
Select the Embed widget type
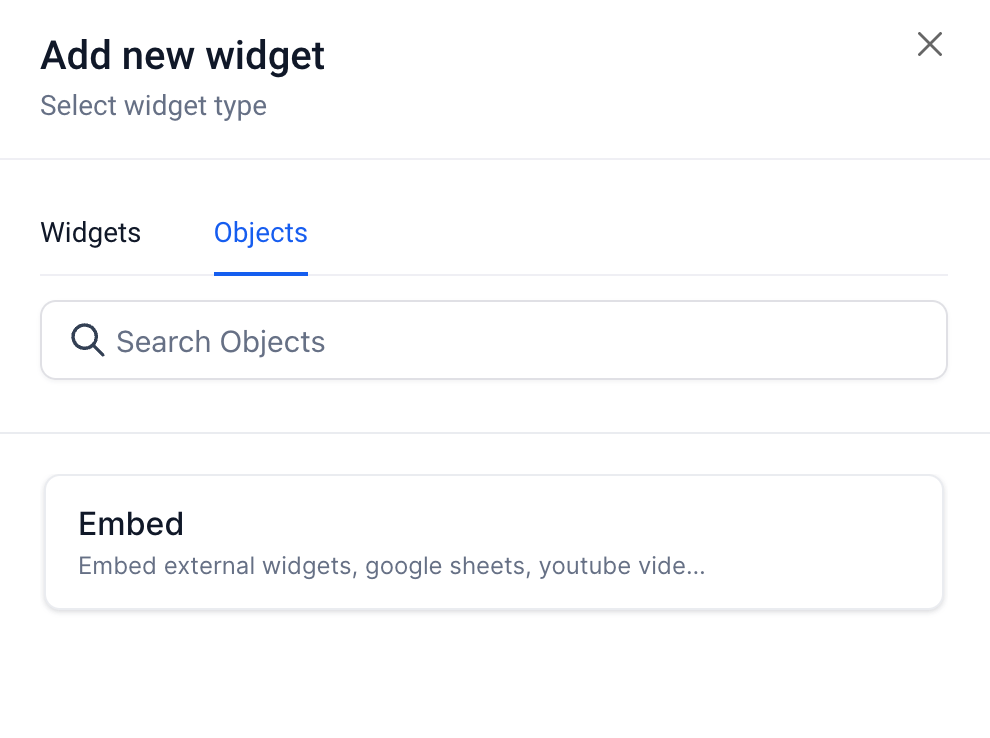pyautogui.click(x=493, y=542)
